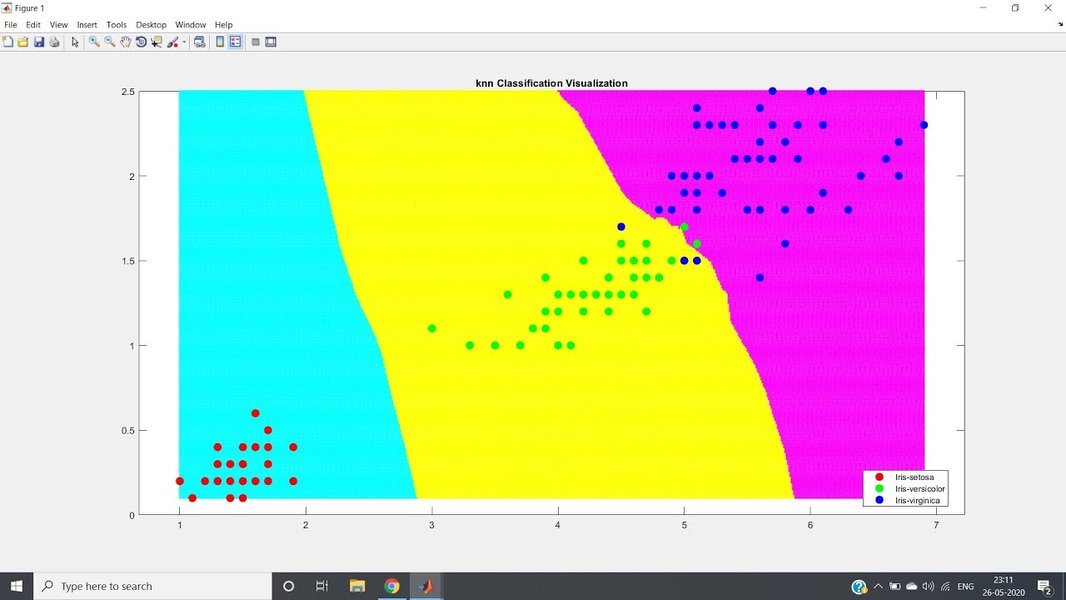This screenshot has width=1066, height=600.
Task: Click the 'Iris-versicolor' legend entry
Action: [x=920, y=489]
